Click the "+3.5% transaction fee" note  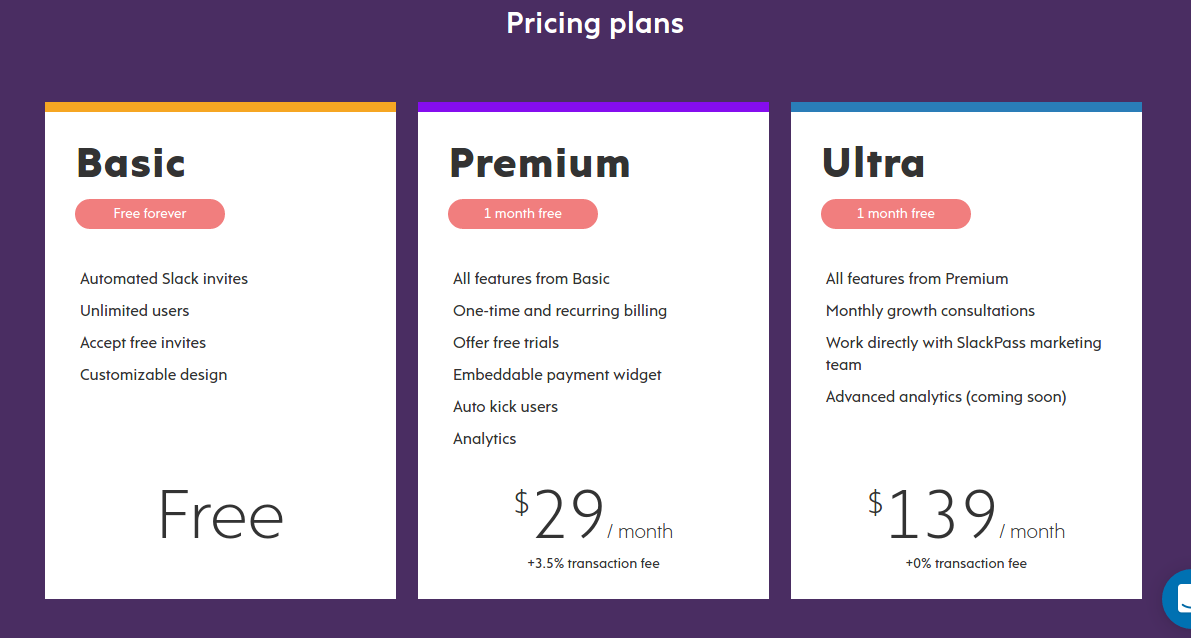point(593,563)
